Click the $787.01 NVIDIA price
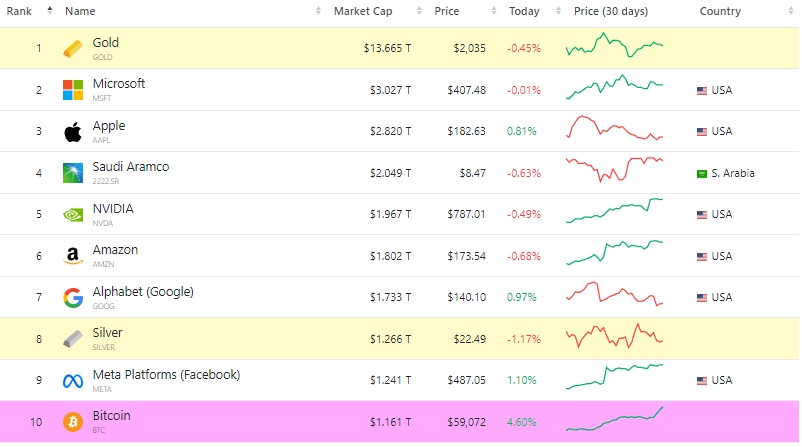This screenshot has height=447, width=802. (466, 214)
